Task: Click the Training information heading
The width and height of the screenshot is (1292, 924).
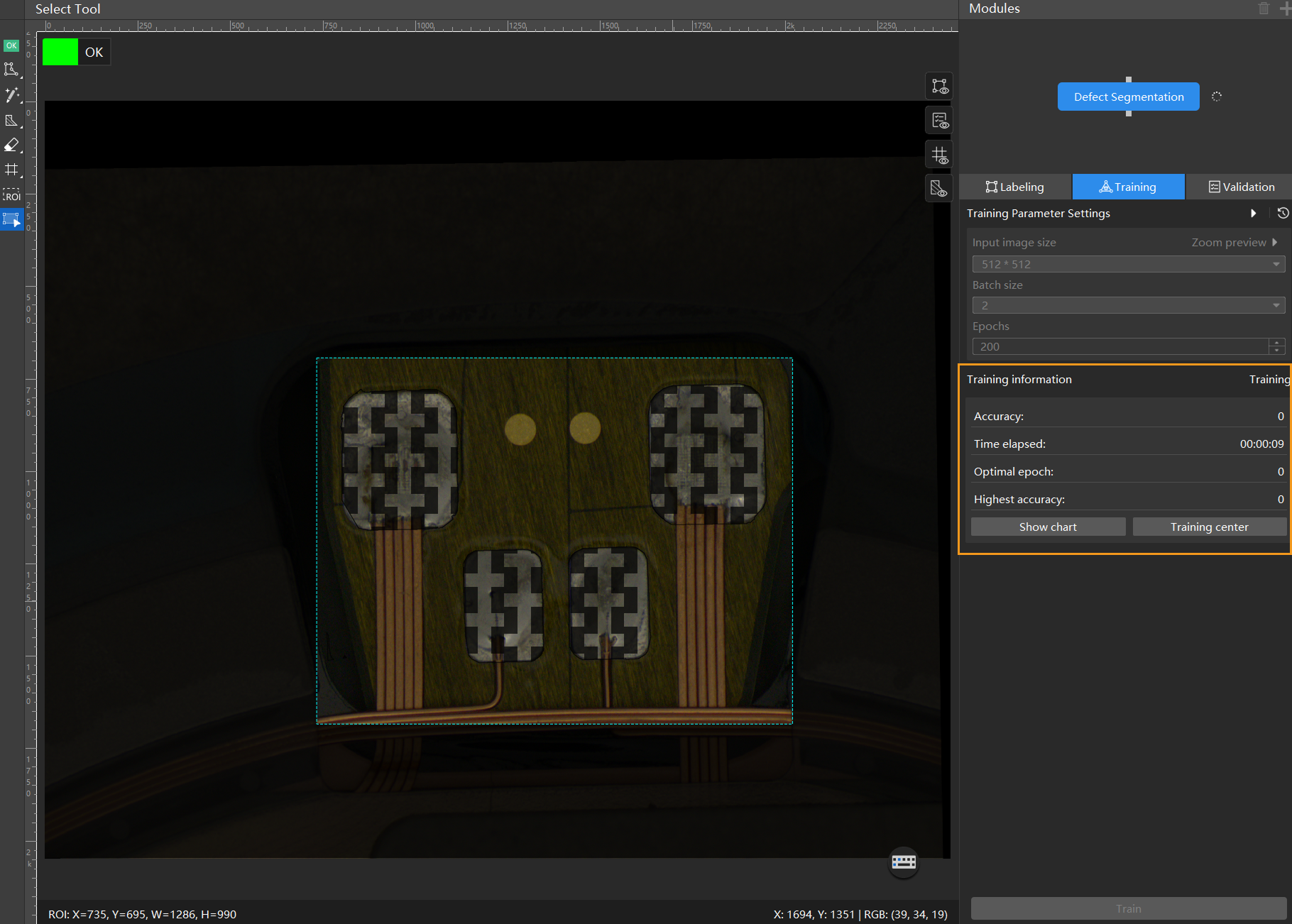Action: pyautogui.click(x=1019, y=380)
